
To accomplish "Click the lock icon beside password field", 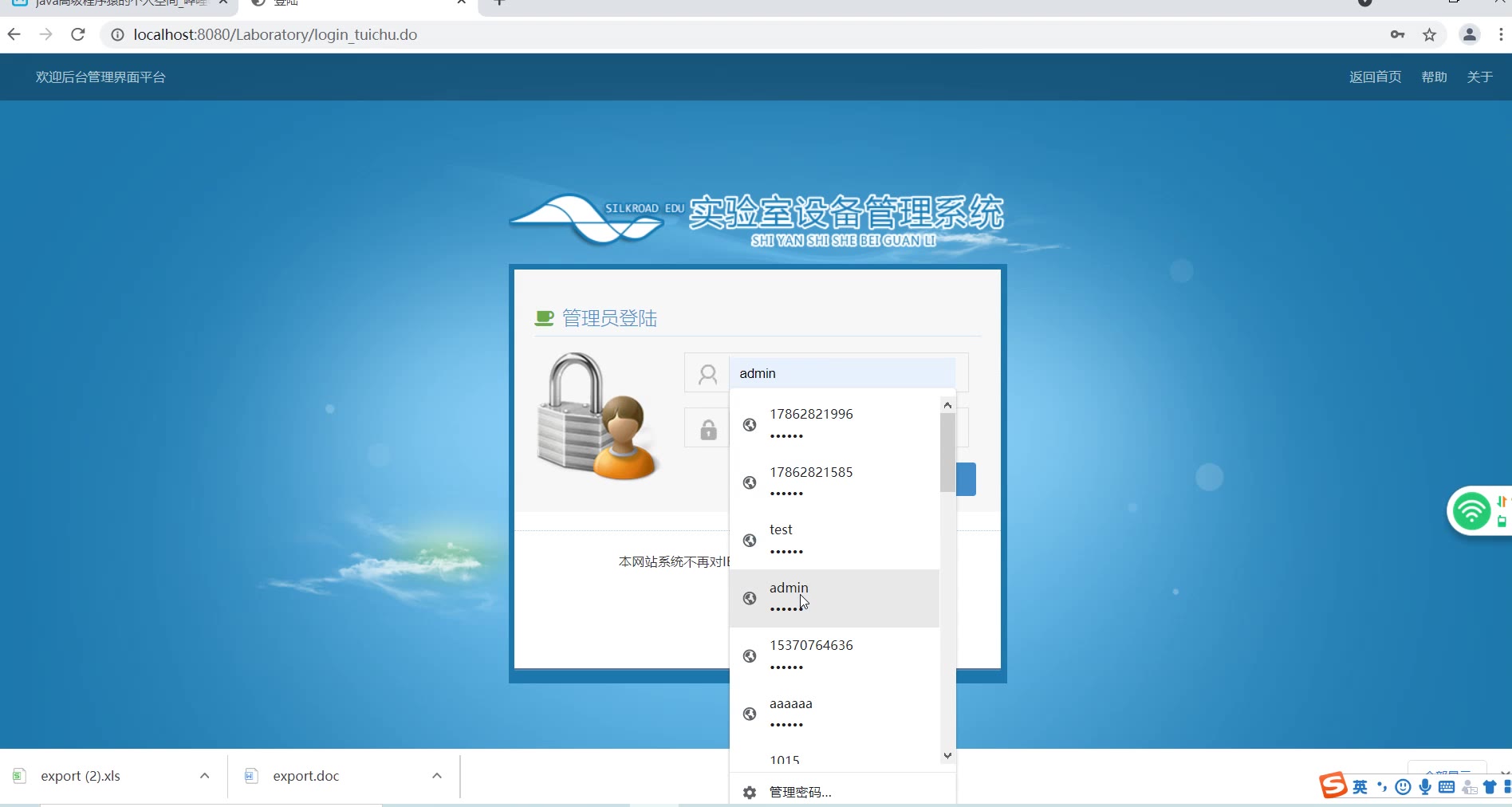I will tap(708, 430).
